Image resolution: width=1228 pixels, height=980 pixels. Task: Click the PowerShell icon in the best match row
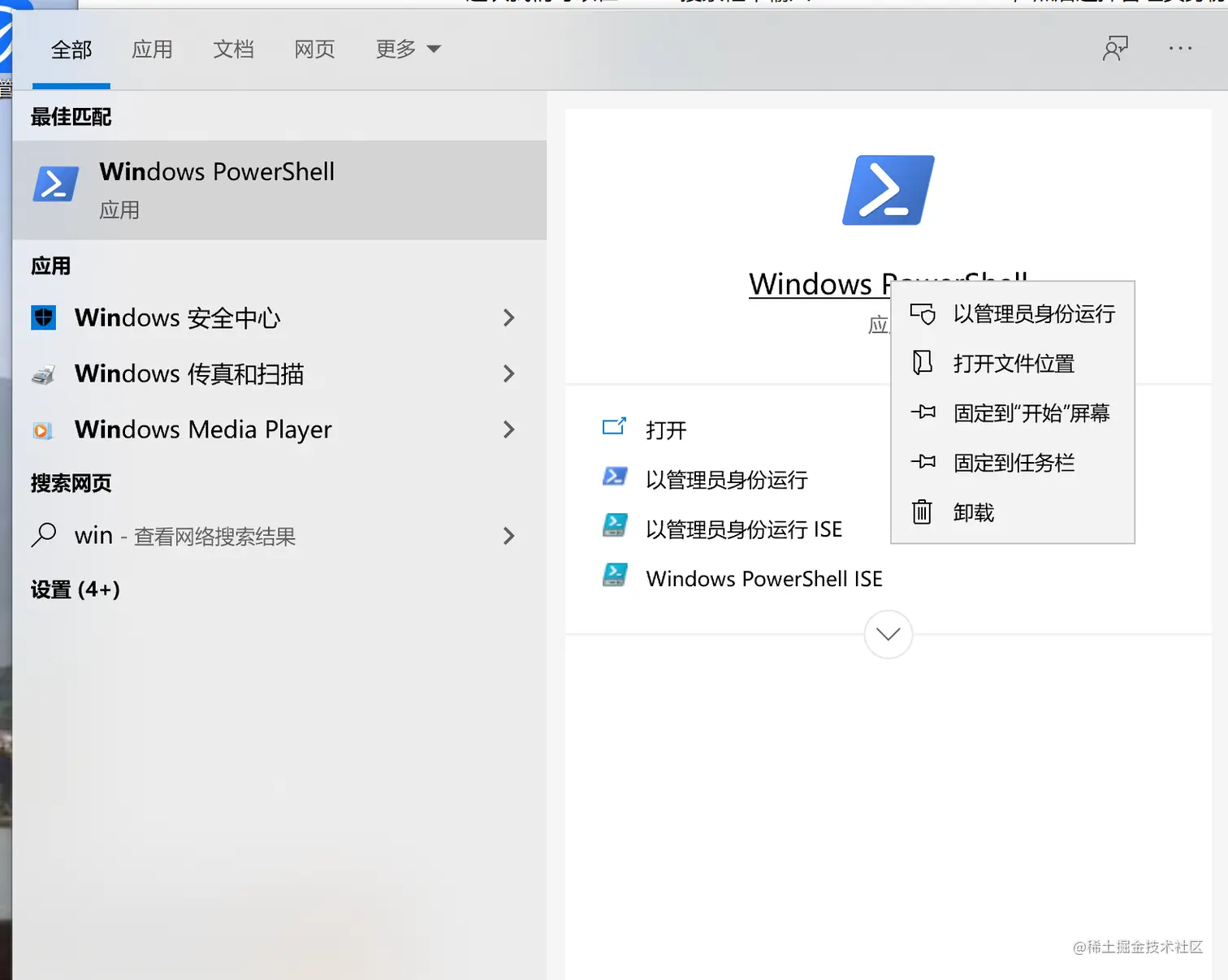(55, 184)
